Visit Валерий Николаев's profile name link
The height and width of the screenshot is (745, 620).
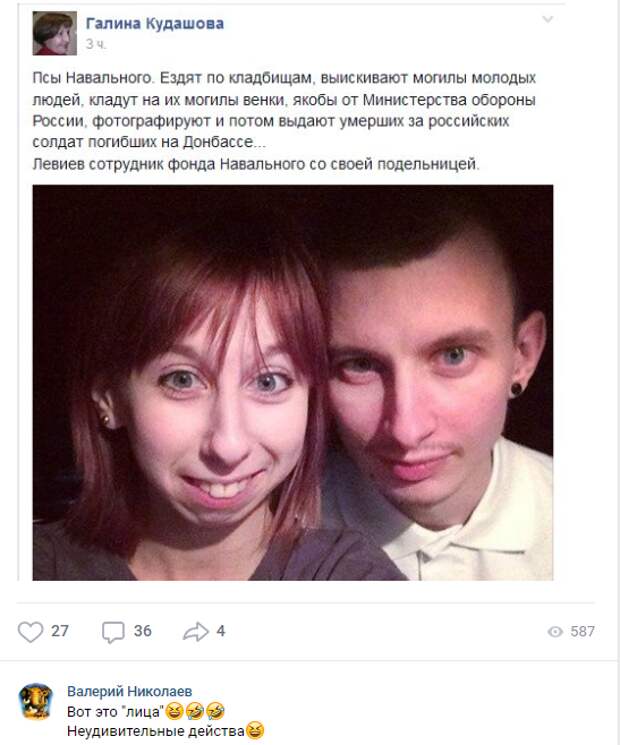[x=130, y=691]
